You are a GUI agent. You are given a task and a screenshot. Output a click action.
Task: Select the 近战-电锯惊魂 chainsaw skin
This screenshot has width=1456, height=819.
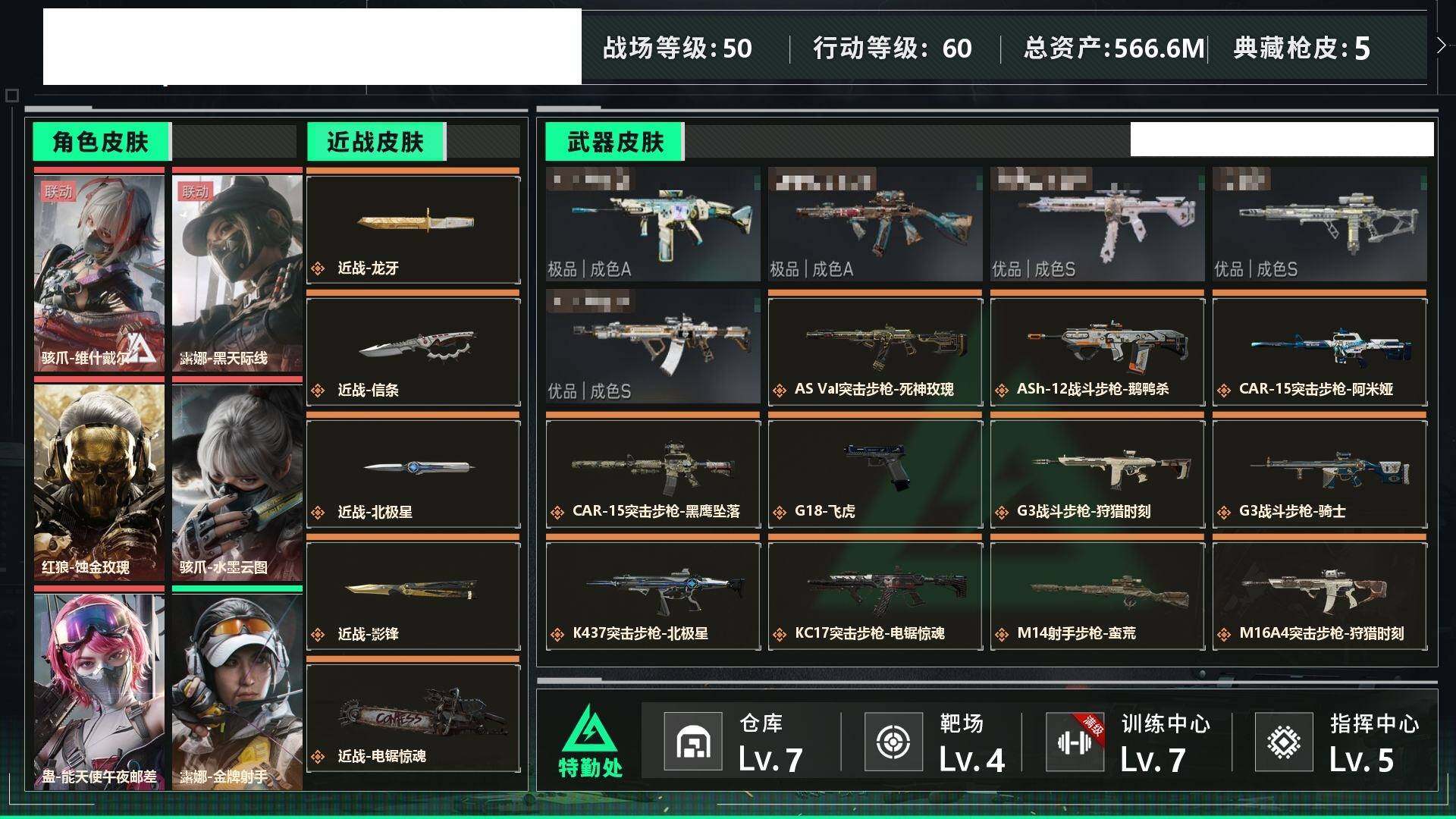(413, 717)
